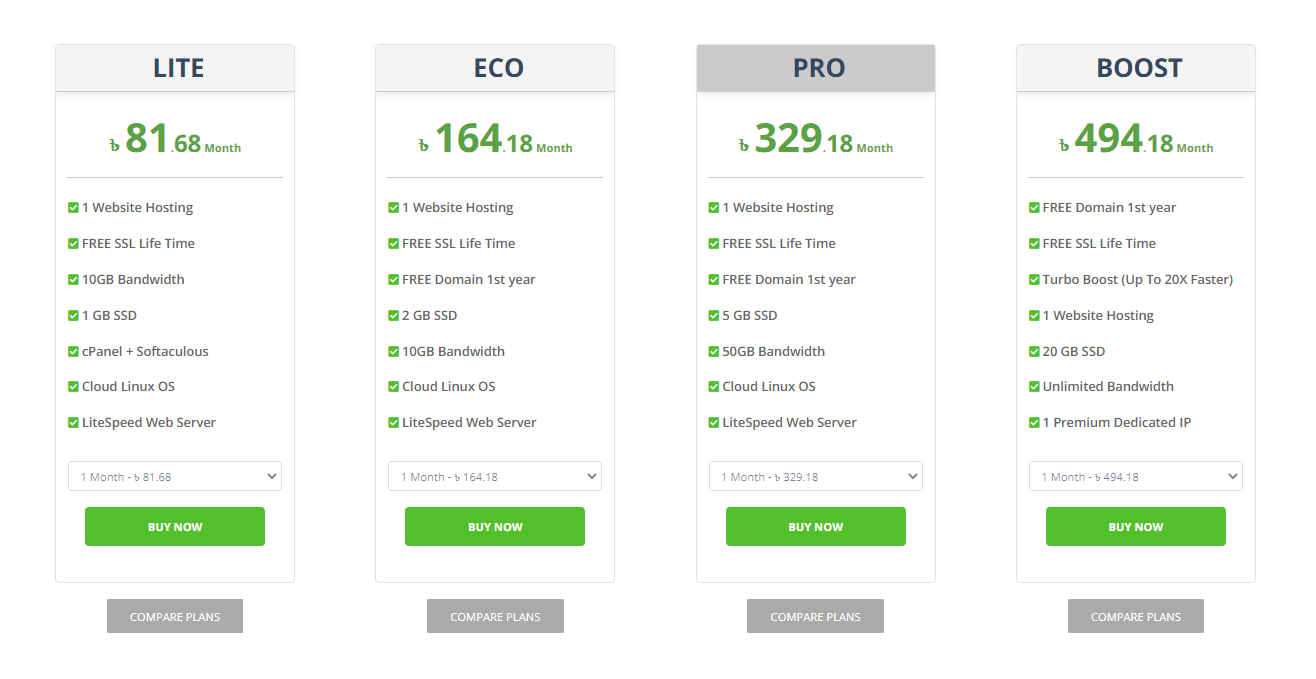Select the PRO plan header

click(816, 68)
